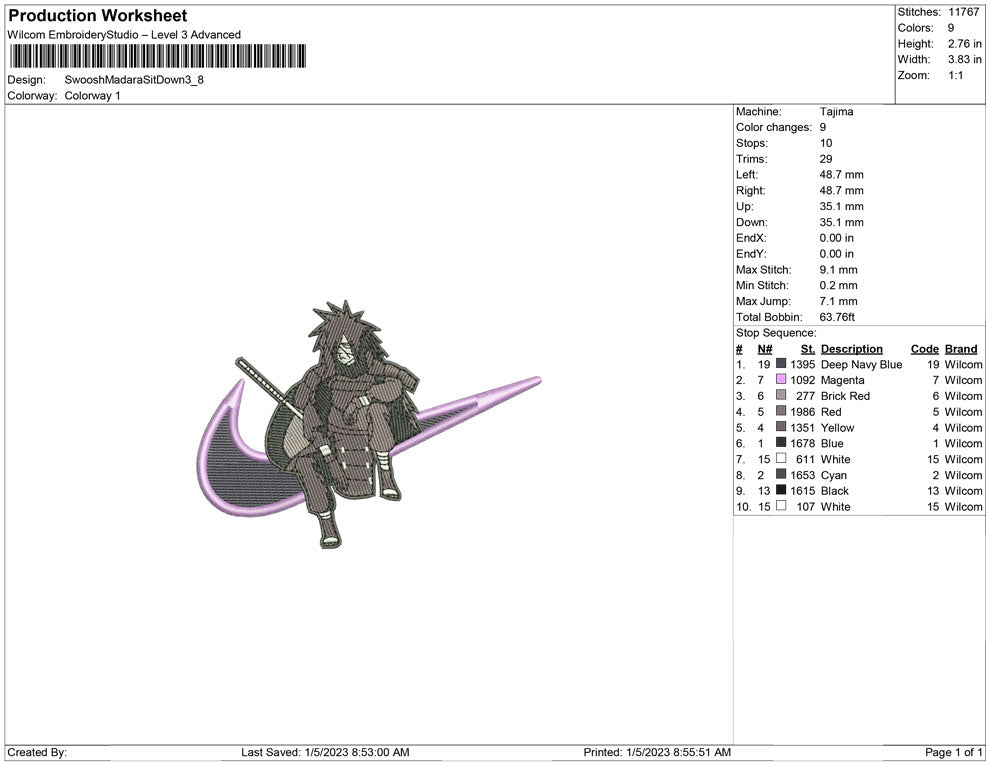Click the N# column header
The height and width of the screenshot is (762, 990).
click(765, 348)
